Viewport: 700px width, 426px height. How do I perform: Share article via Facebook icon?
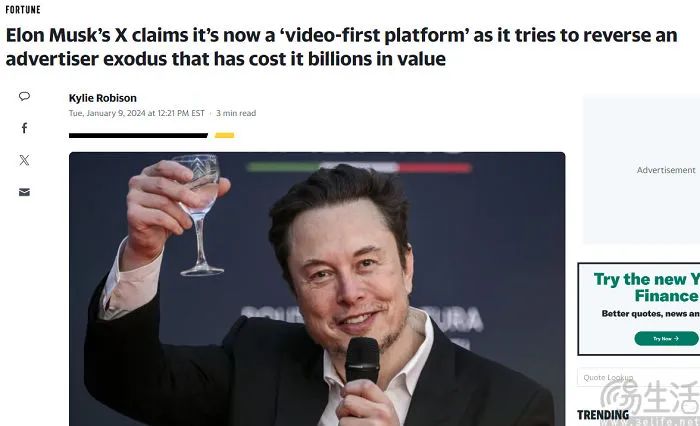[x=25, y=128]
